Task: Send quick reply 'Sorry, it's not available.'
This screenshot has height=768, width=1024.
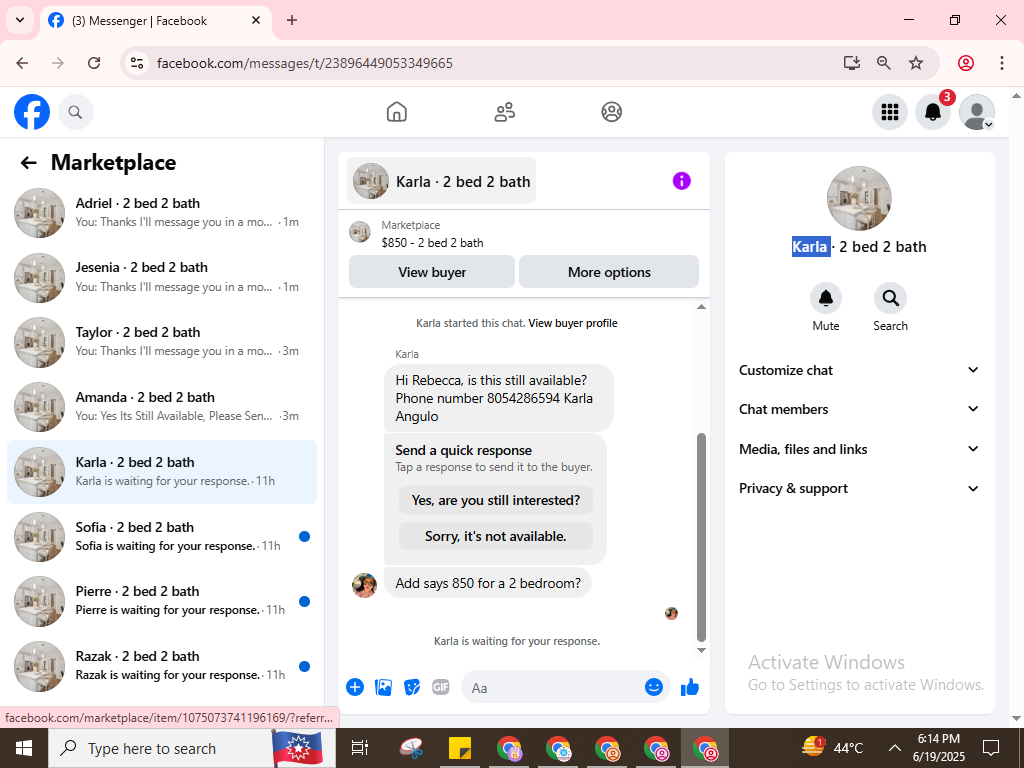Action: (496, 537)
